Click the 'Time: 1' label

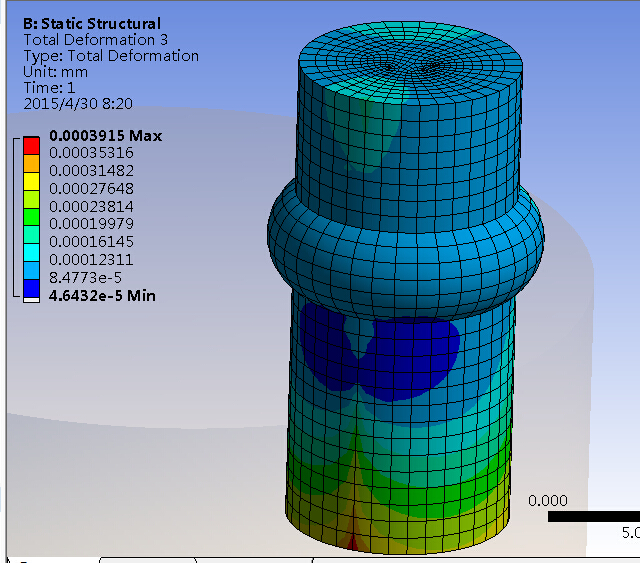click(x=49, y=88)
